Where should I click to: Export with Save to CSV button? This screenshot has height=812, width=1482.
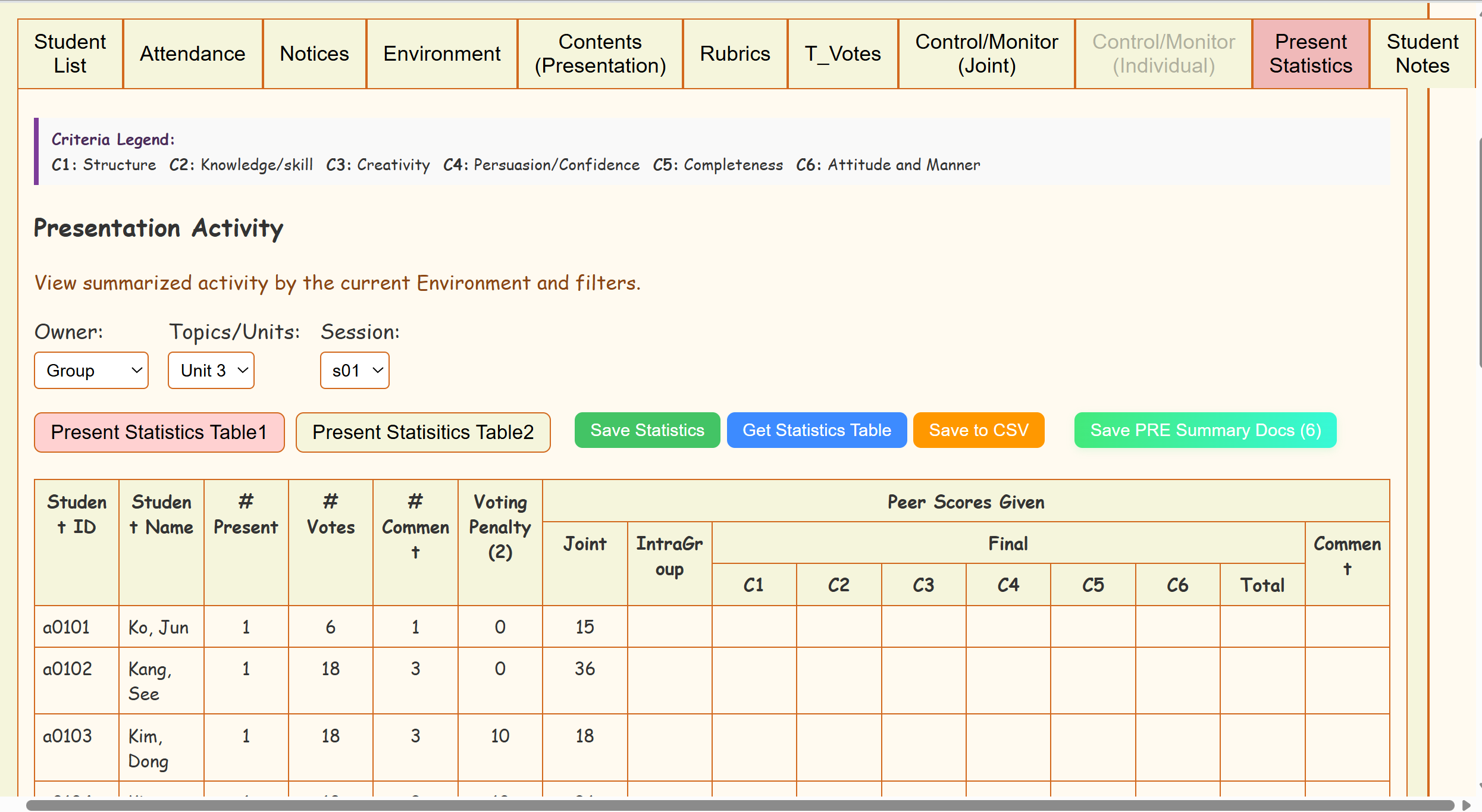pyautogui.click(x=979, y=430)
